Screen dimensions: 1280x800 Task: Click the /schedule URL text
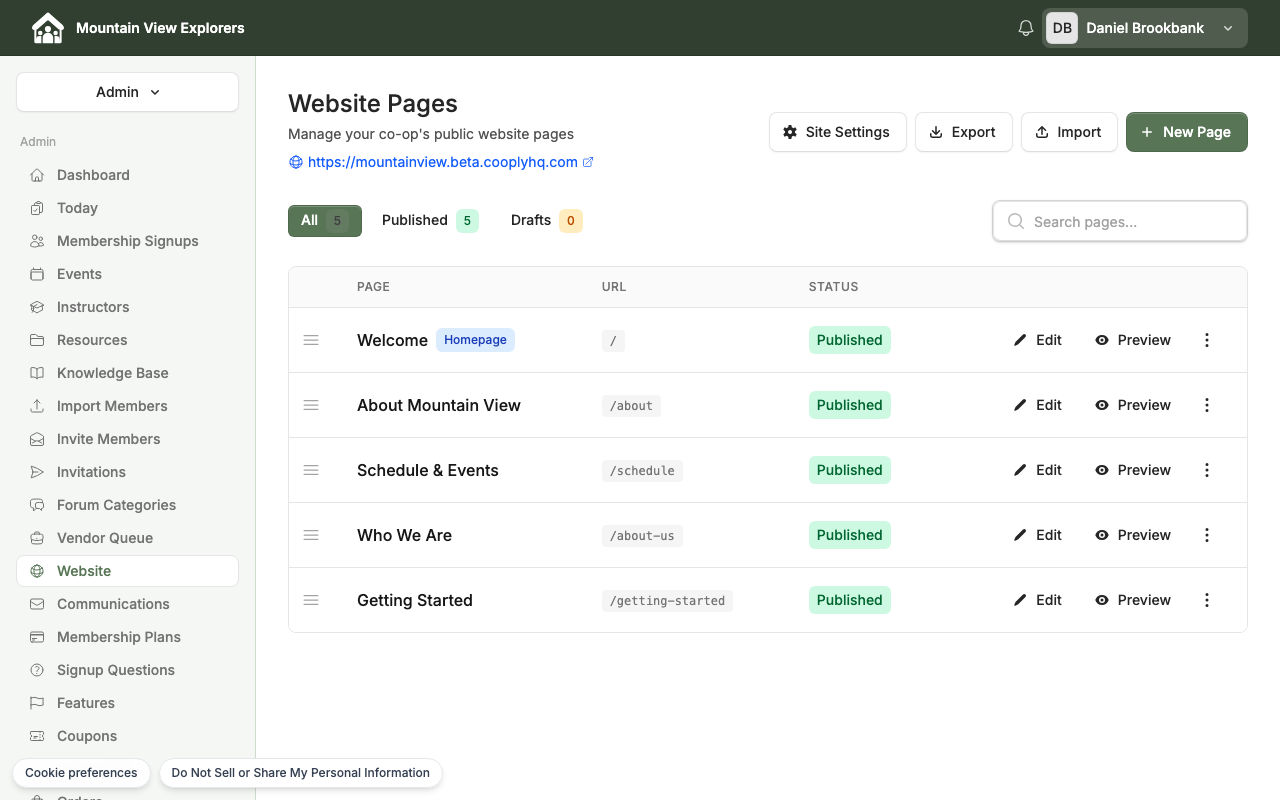point(642,471)
